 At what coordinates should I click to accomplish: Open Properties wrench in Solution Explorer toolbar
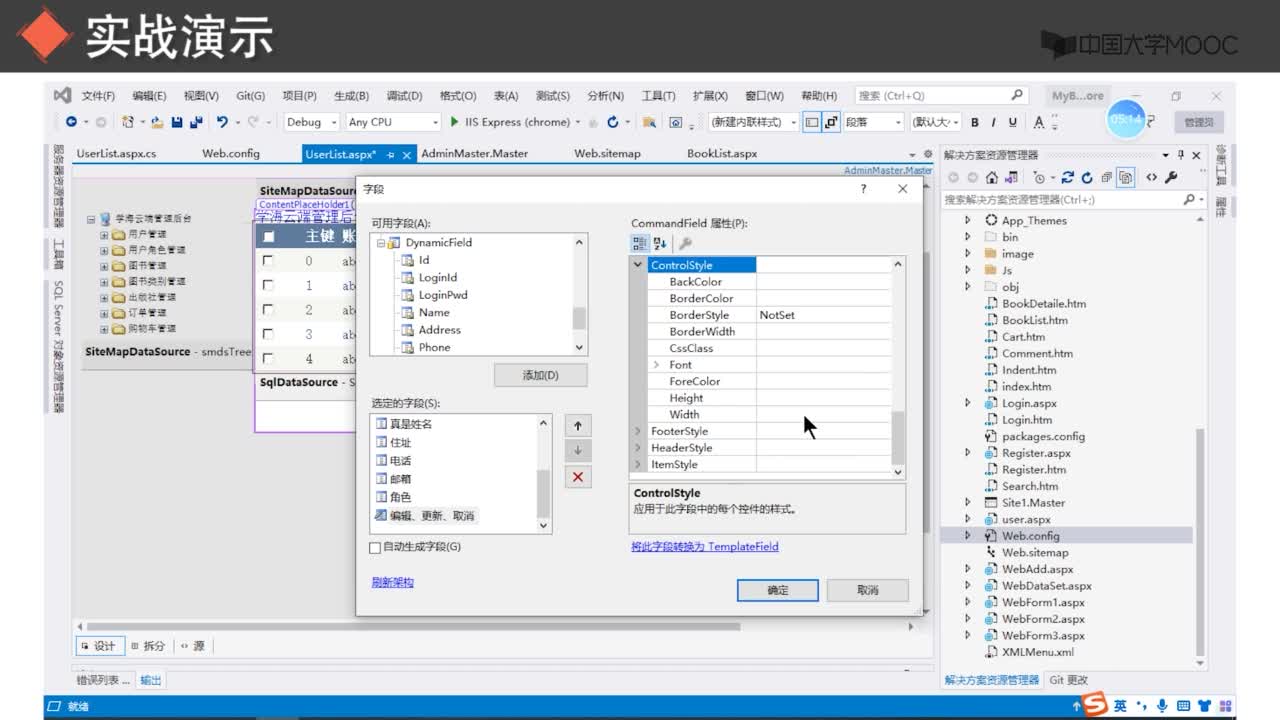click(1171, 177)
